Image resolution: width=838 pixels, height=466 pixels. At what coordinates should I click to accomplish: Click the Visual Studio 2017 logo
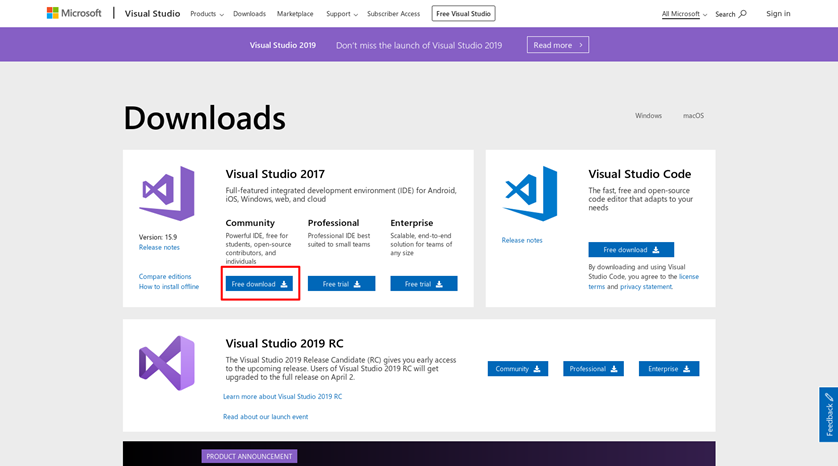pos(167,193)
